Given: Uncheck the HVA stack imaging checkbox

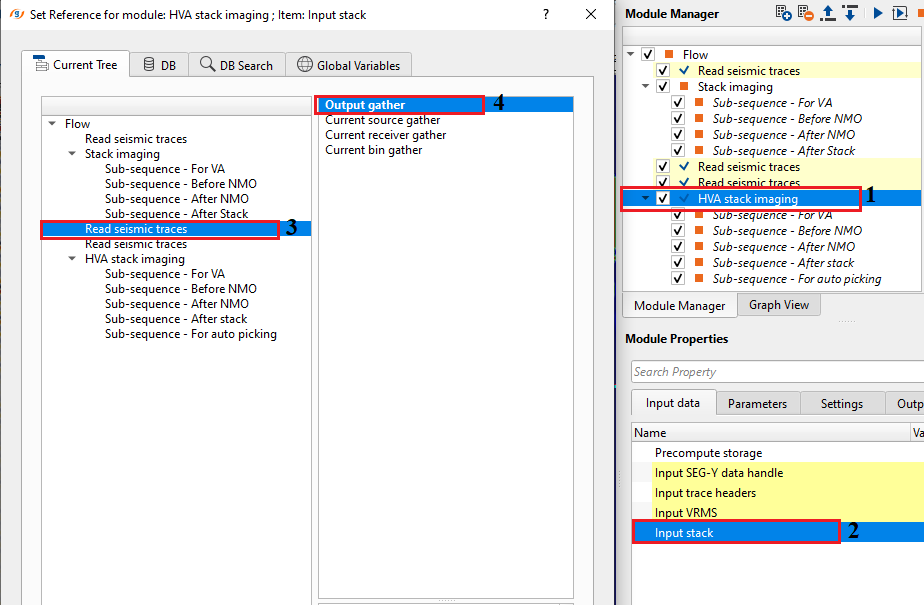Looking at the screenshot, I should 662,199.
